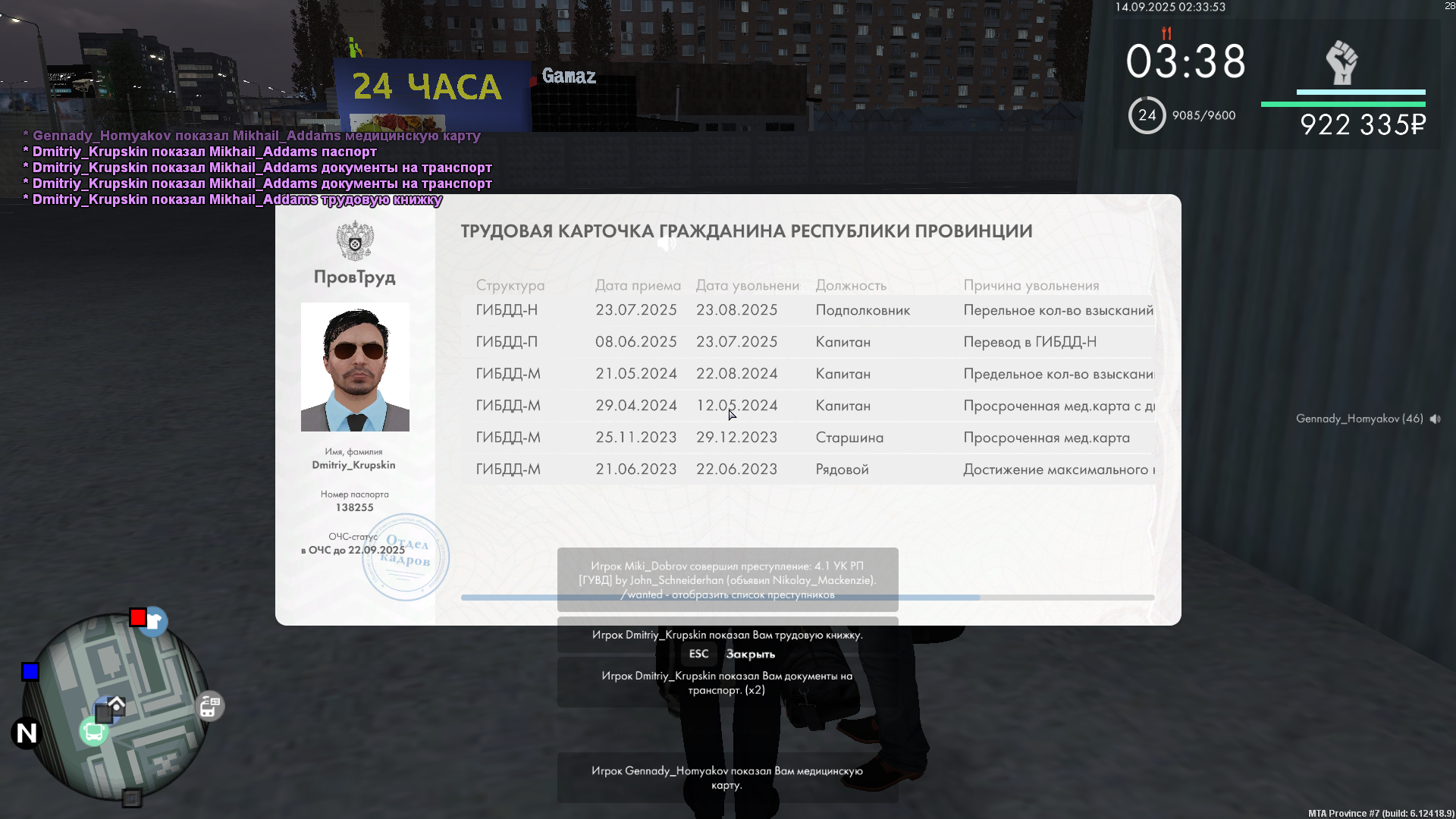The height and width of the screenshot is (819, 1456).
Task: Click the level 24 experience circle
Action: pos(1147,115)
